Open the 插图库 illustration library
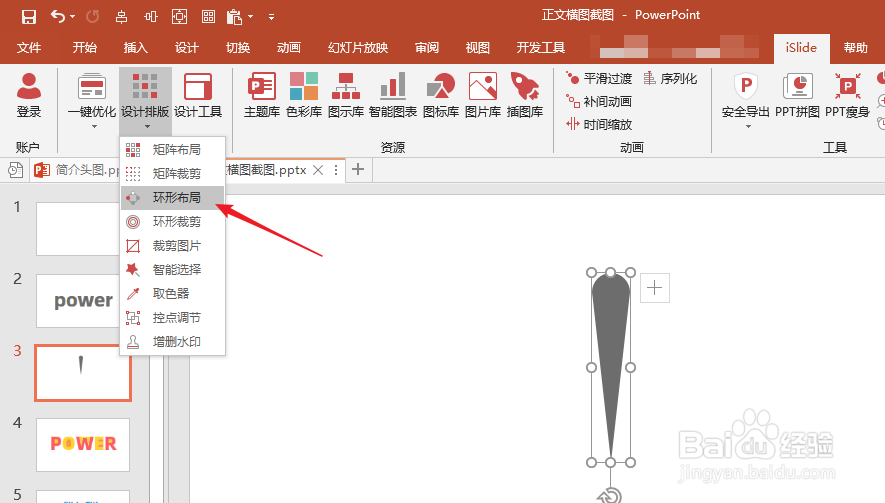This screenshot has height=503, width=885. click(525, 95)
